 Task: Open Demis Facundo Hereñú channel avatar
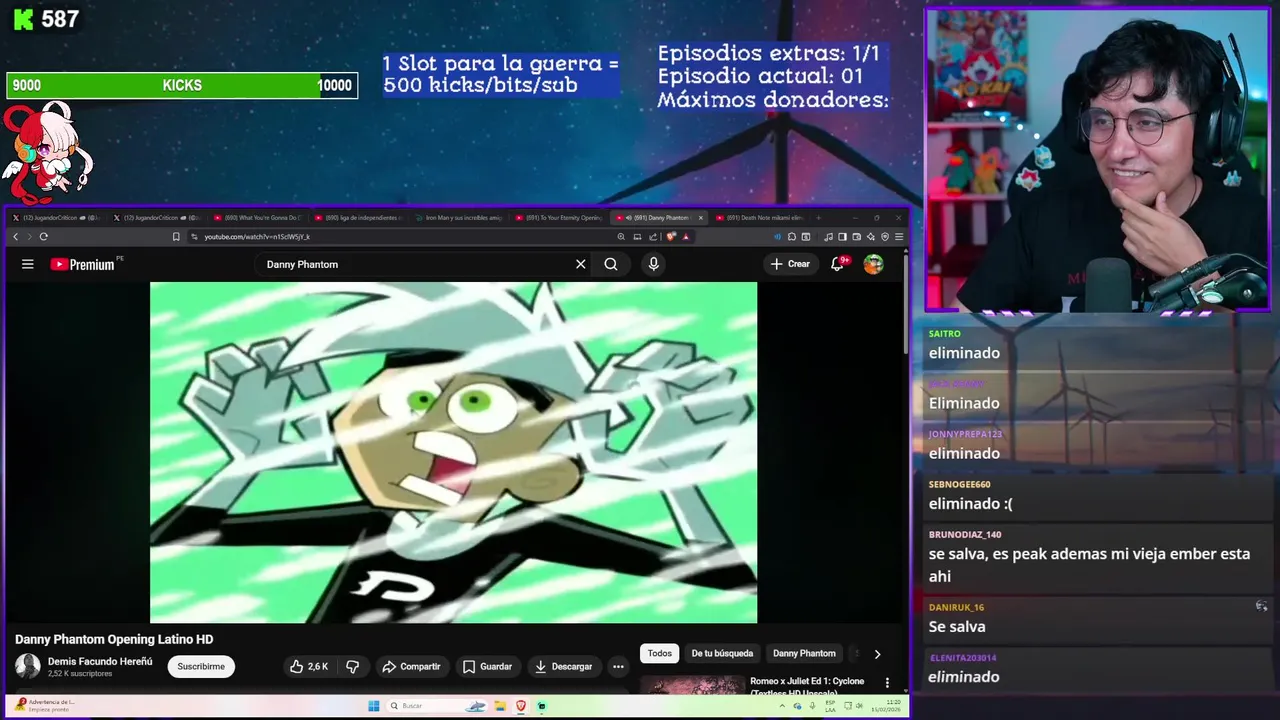(28, 666)
